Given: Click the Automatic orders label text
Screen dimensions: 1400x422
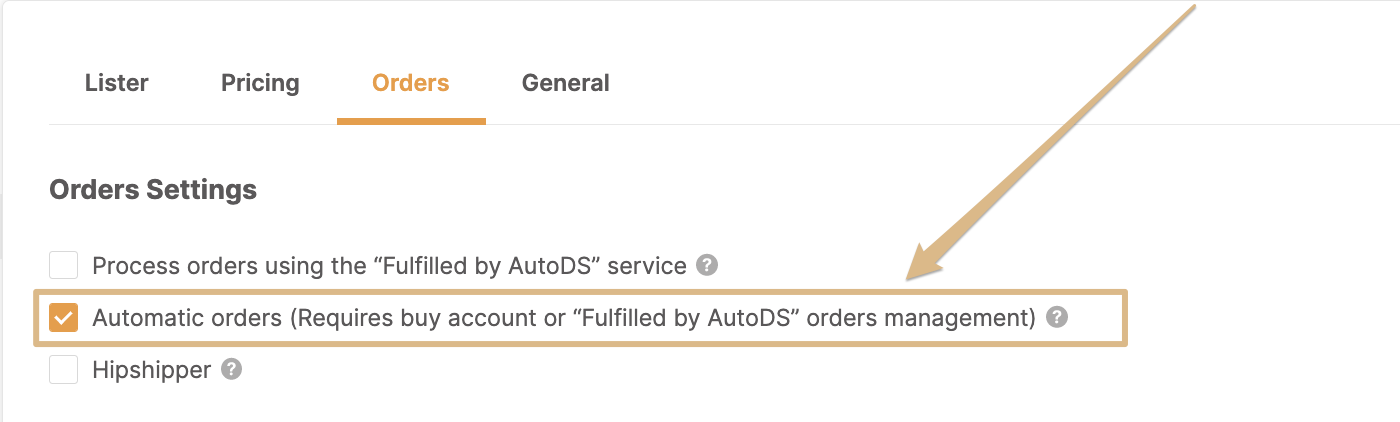Looking at the screenshot, I should [x=564, y=318].
